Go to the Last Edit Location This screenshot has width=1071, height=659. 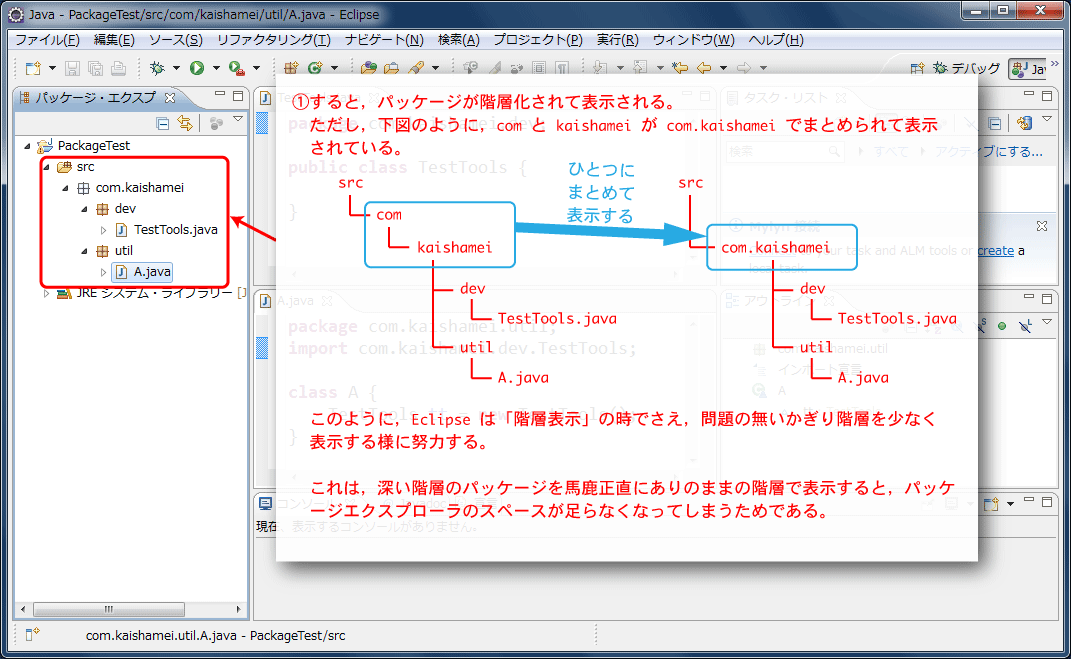click(680, 68)
